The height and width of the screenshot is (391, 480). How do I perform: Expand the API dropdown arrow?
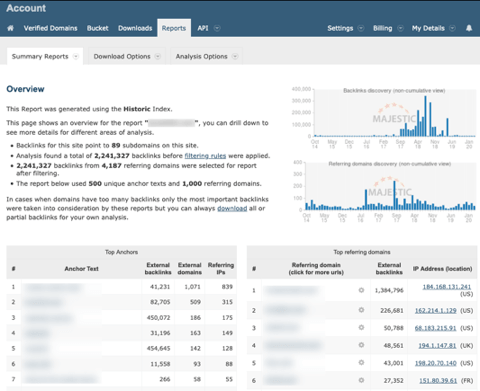(x=217, y=28)
